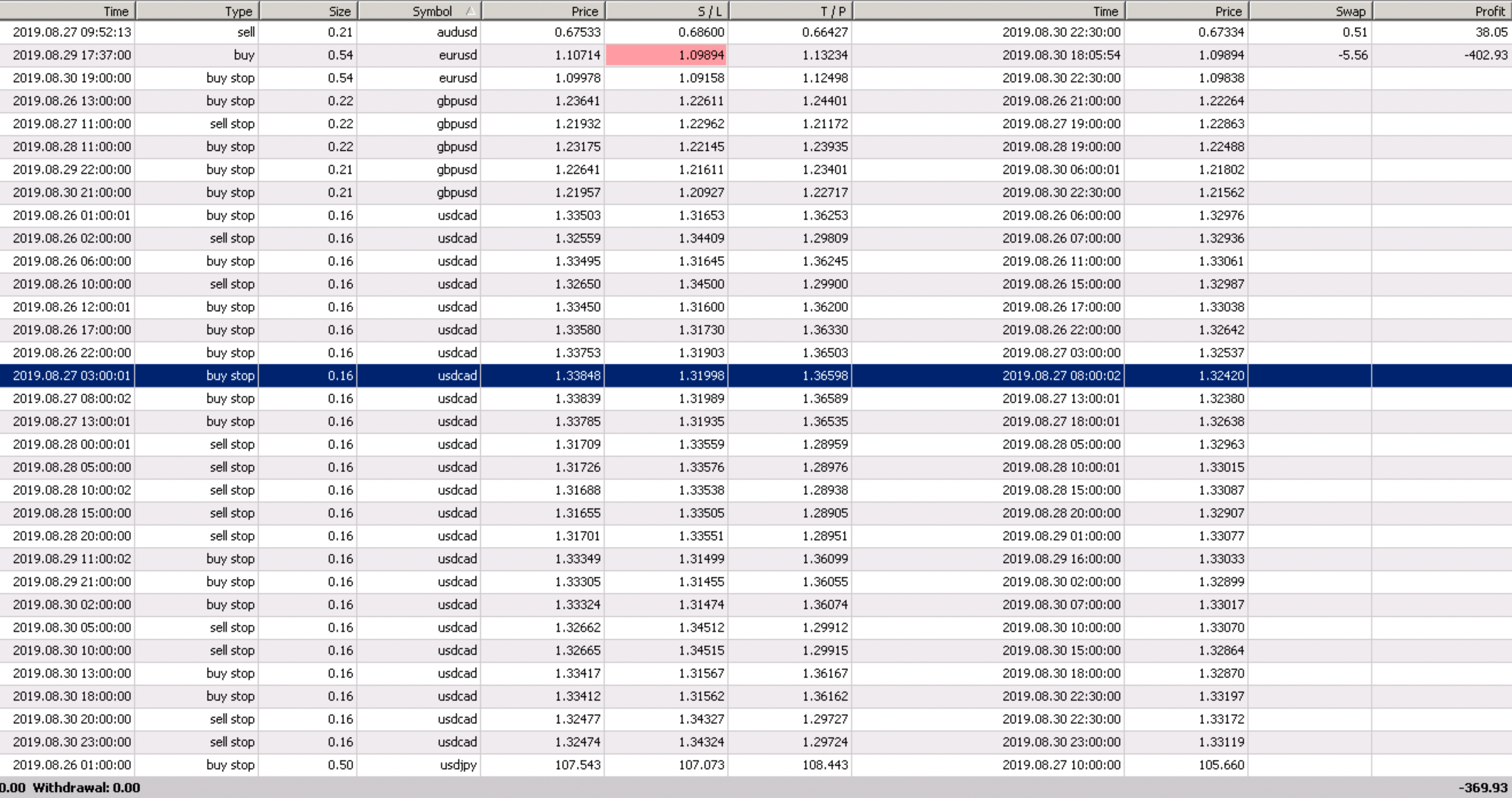The image size is (1512, 798).
Task: Click the S / L column header
Action: pos(667,11)
